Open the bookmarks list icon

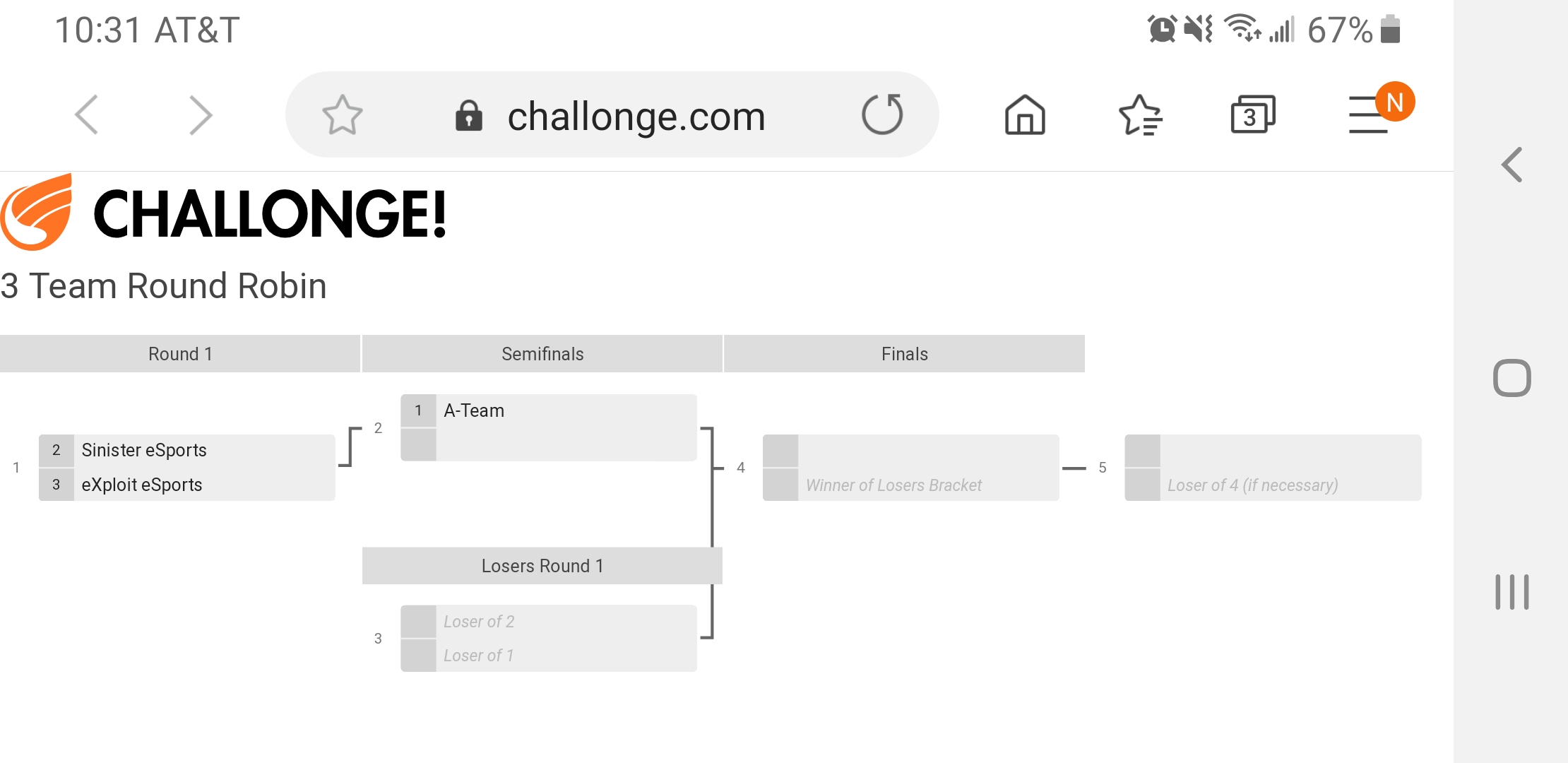point(1140,114)
